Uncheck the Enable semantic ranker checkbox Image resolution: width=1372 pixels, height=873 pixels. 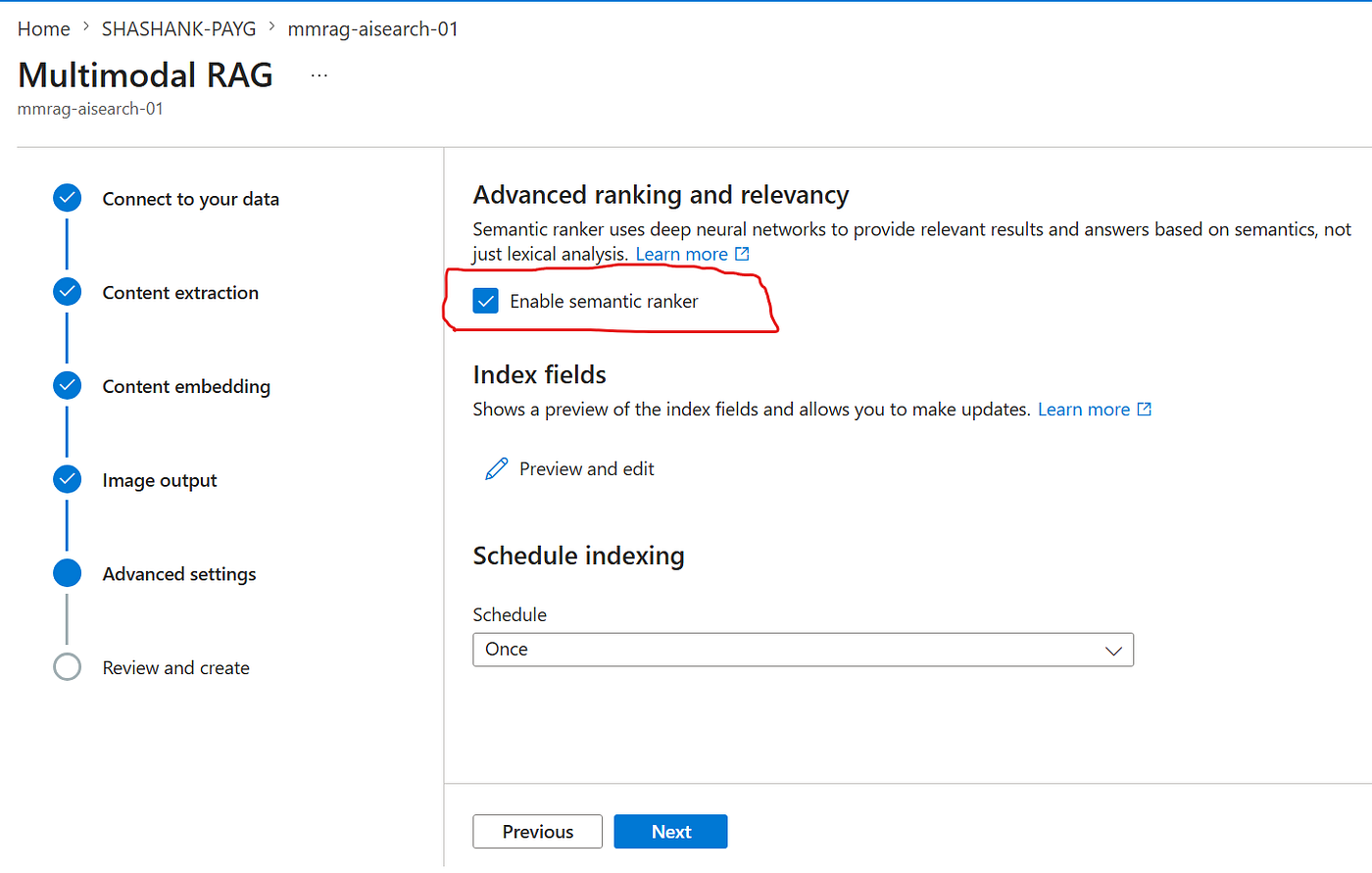486,301
